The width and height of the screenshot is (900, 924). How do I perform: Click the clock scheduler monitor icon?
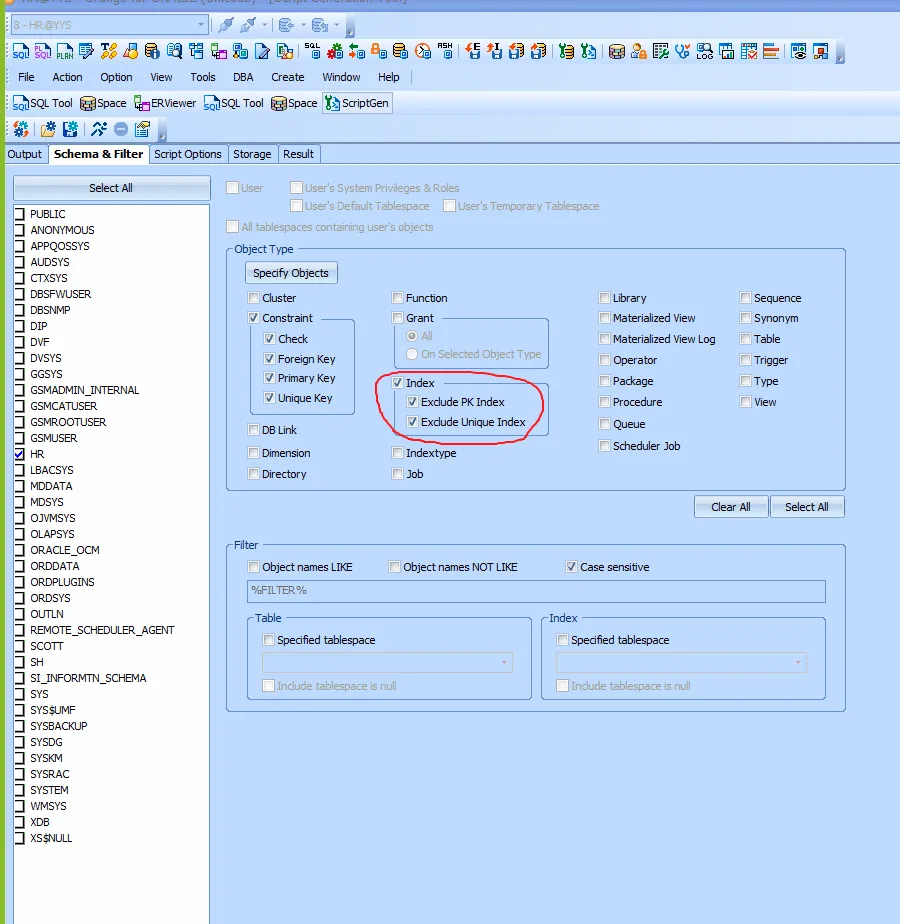pyautogui.click(x=423, y=52)
